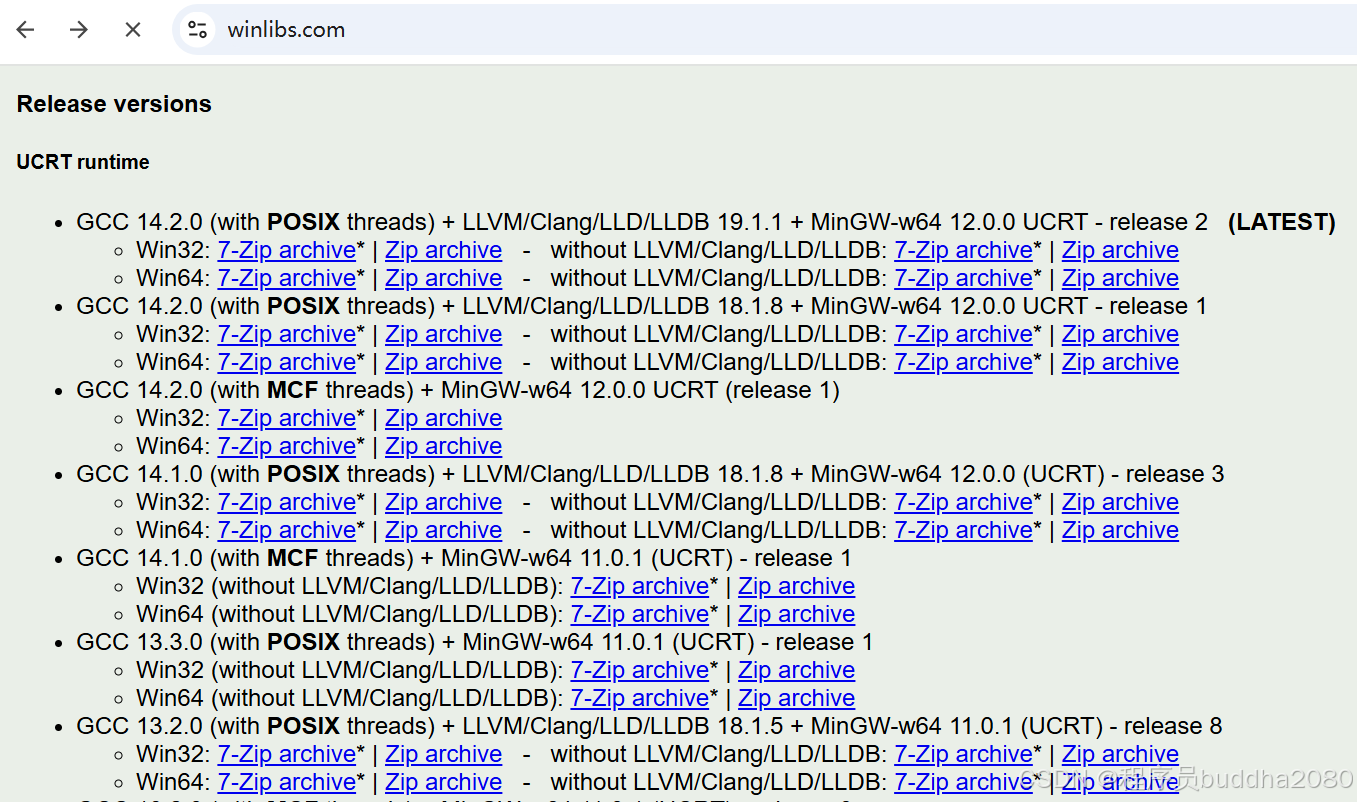Download Win64 Zip archive for GCC 14.2.0 MCF
The image size is (1357, 802).
click(x=444, y=446)
